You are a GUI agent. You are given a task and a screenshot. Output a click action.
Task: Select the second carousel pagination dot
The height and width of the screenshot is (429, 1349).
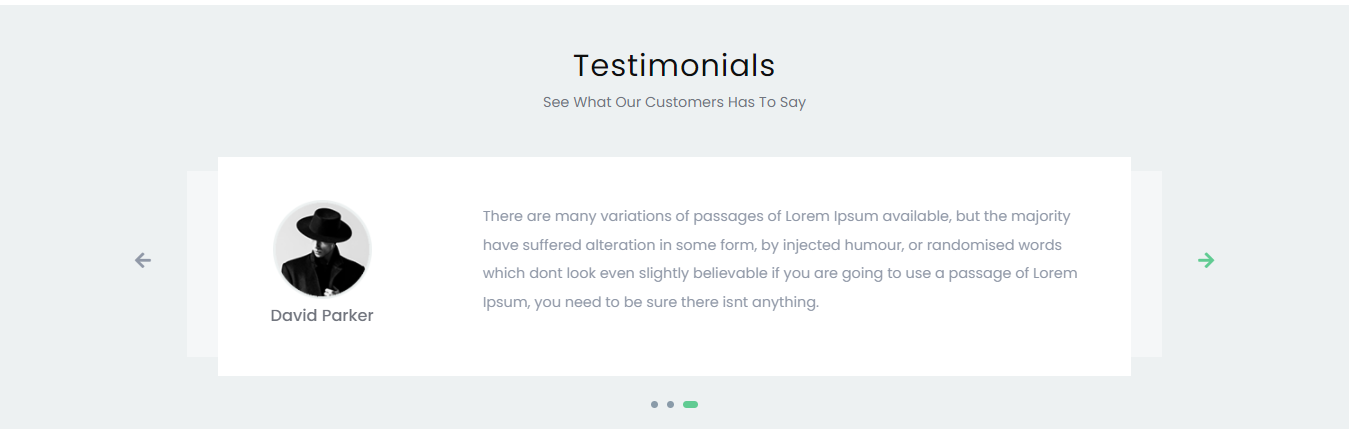[670, 404]
